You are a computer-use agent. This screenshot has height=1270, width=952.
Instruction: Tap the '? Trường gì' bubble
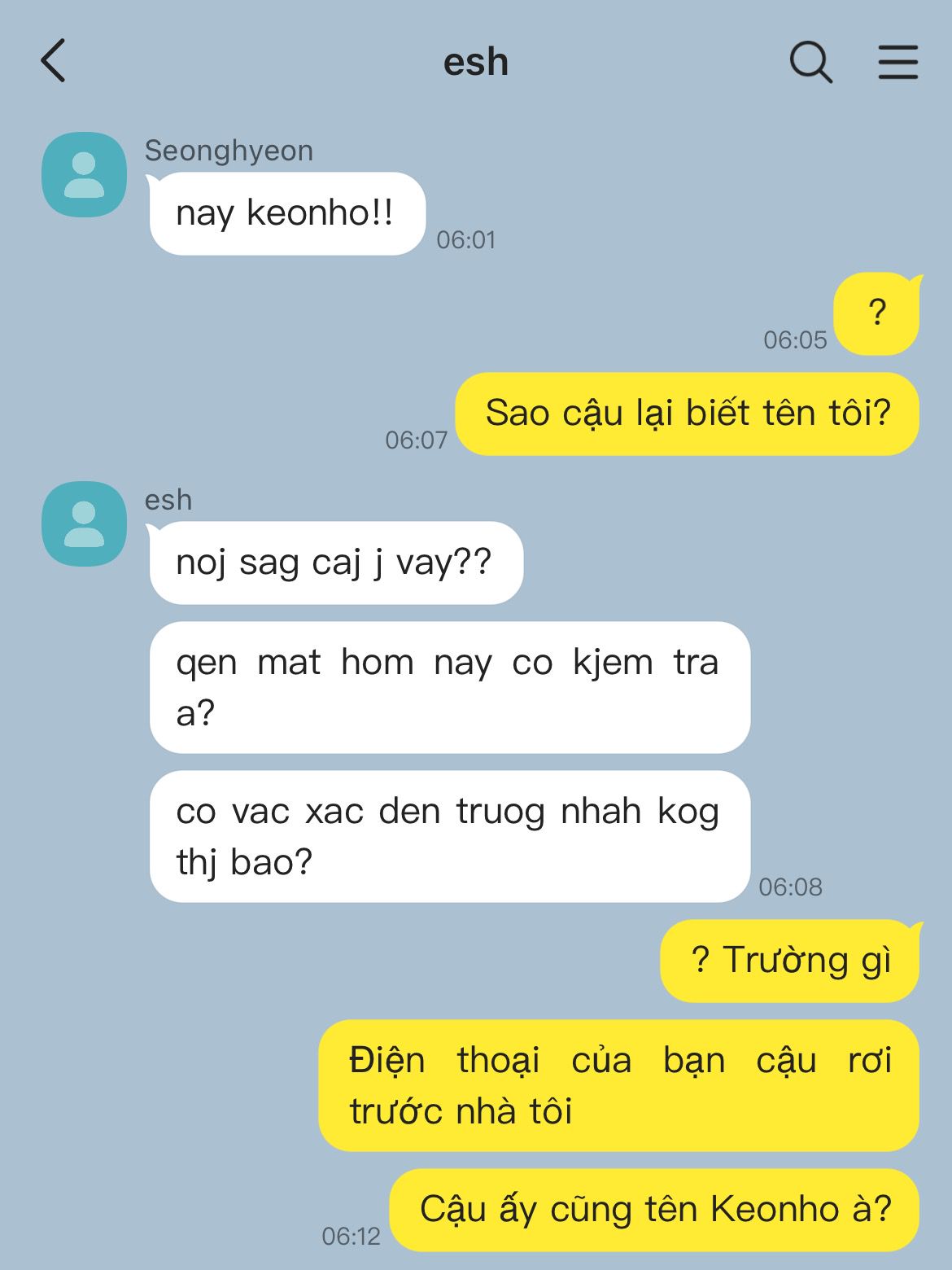790,961
